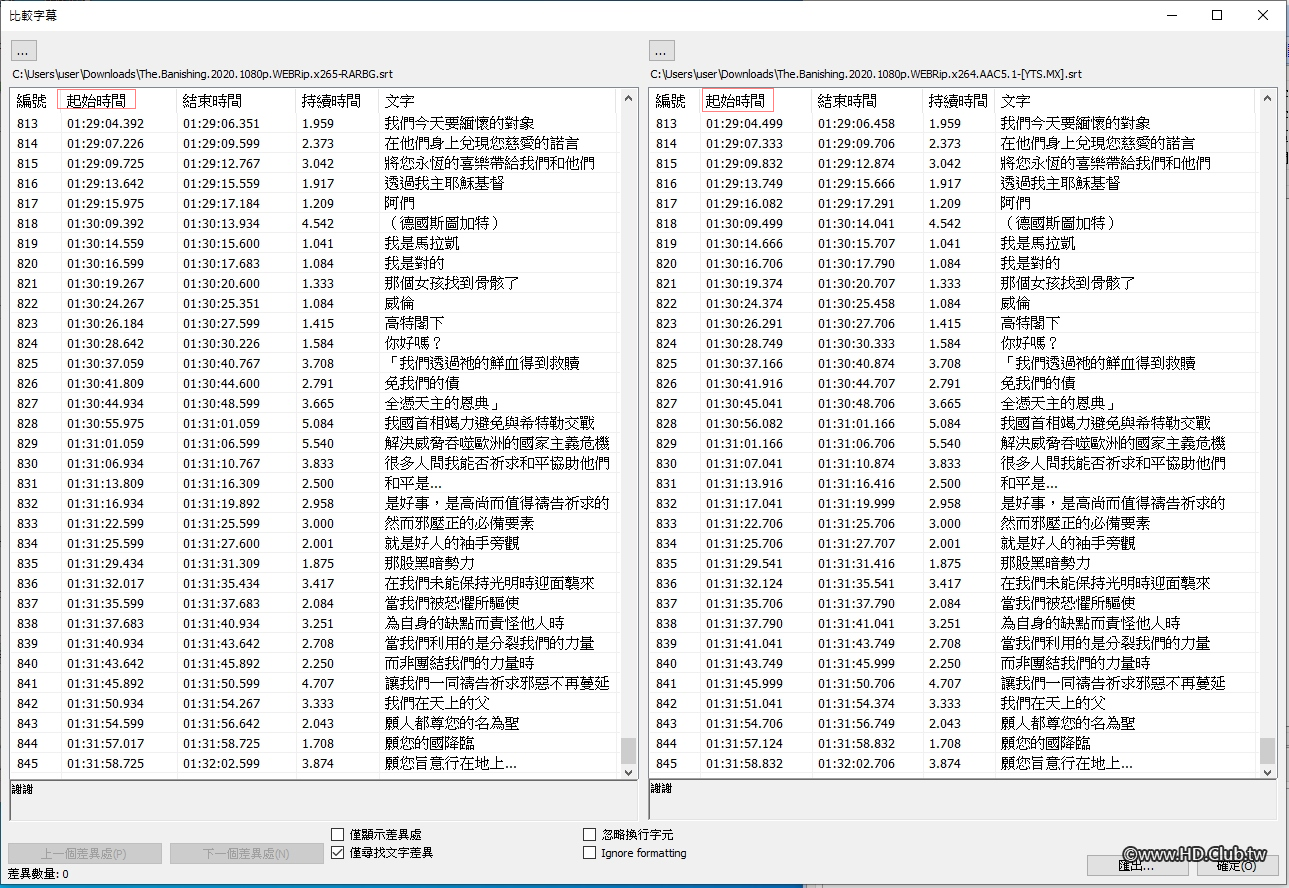The width and height of the screenshot is (1289, 888).
Task: Select row number 820 in the left list
Action: point(26,264)
